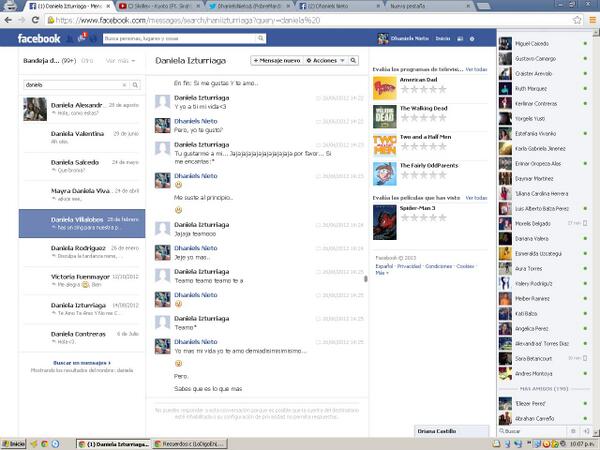This screenshot has width=600, height=450.
Task: Open Daniela Contreras conversation
Action: point(82,338)
